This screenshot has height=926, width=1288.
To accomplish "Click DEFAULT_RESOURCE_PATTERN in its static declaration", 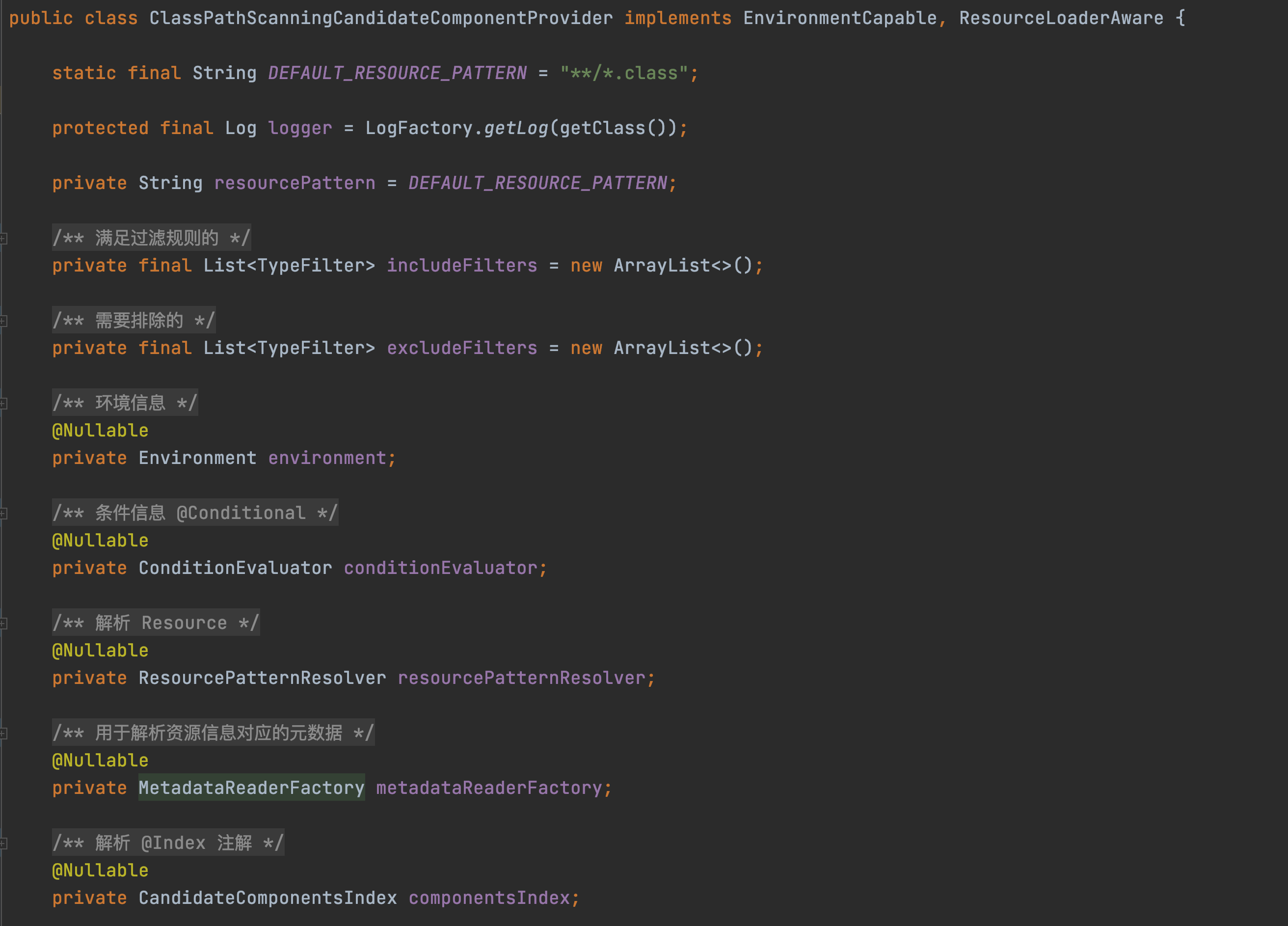I will click(x=398, y=73).
